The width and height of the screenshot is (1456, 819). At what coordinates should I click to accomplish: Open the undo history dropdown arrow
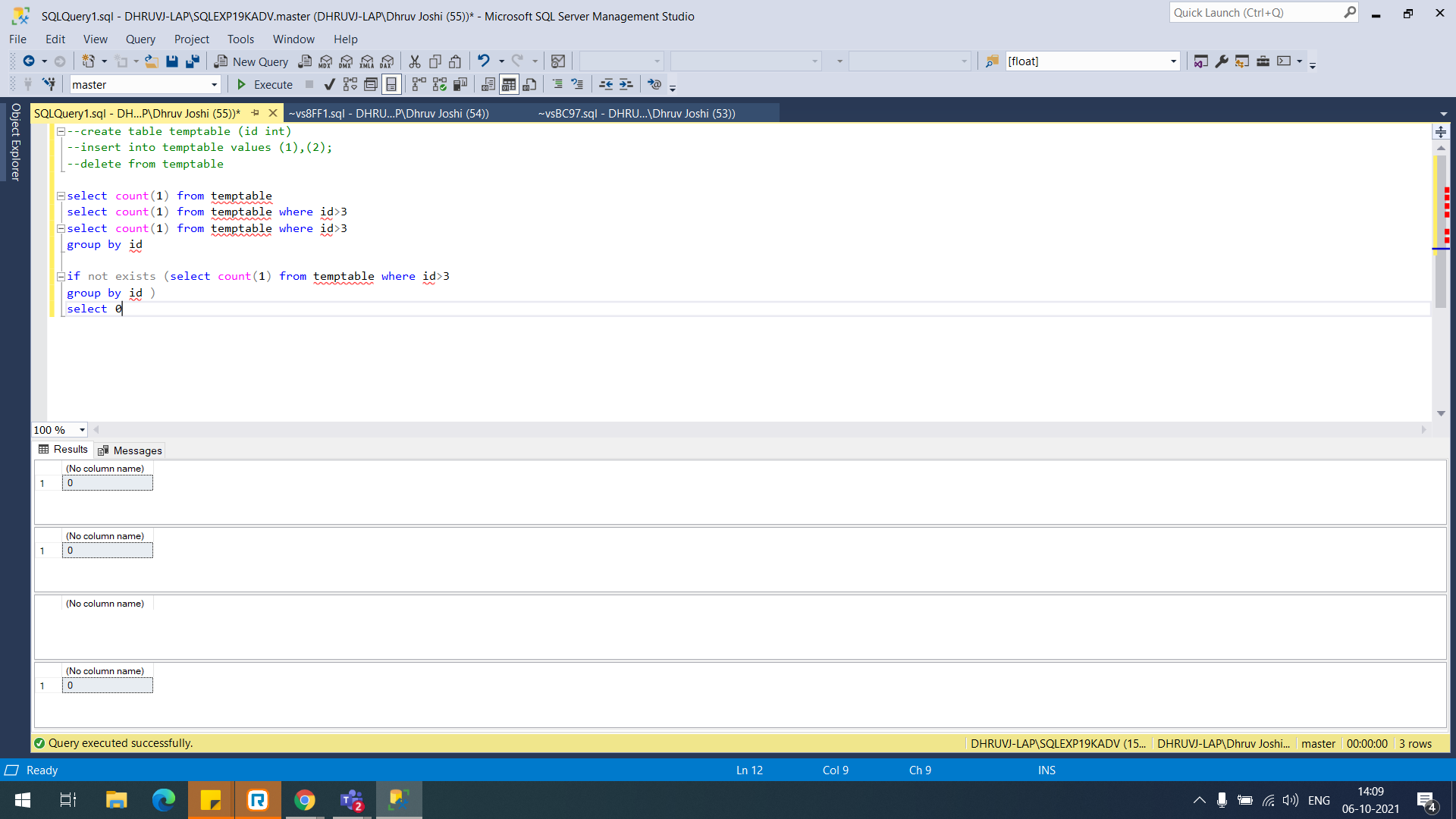(501, 61)
